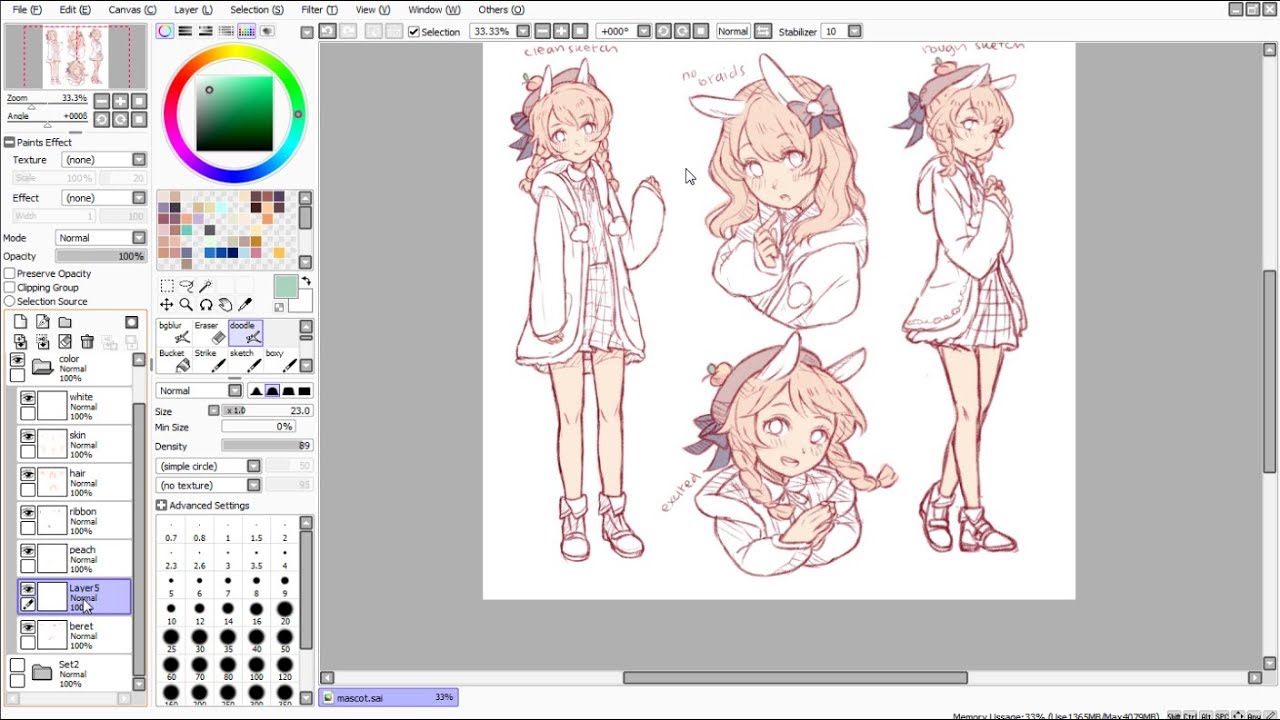This screenshot has height=720, width=1280.
Task: Hide the skin layer eye icon
Action: point(28,436)
